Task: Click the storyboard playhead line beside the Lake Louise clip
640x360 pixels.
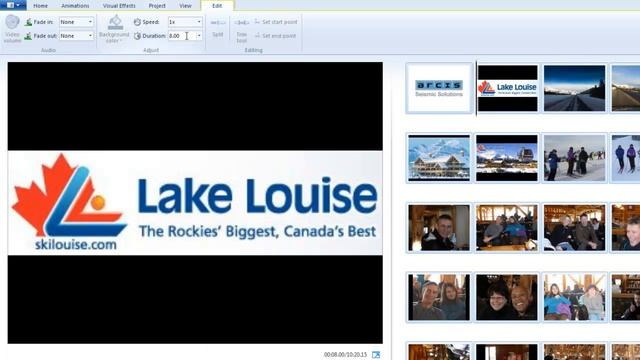Action: point(476,88)
